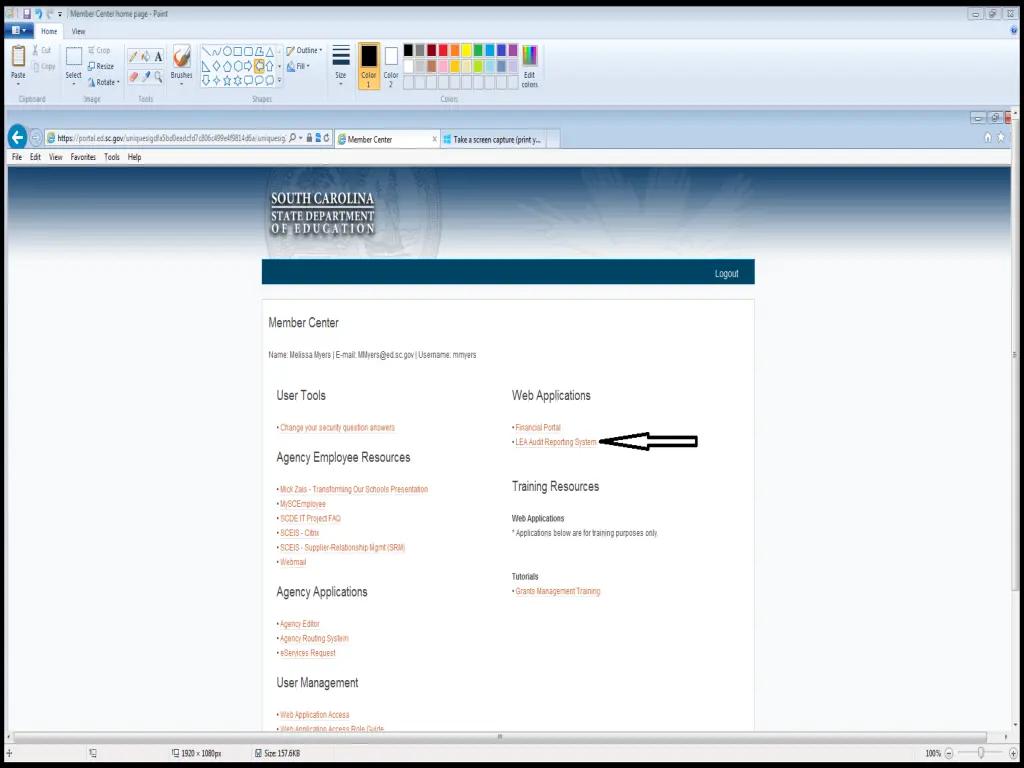Click the browser Back arrow button
This screenshot has height=768, width=1024.
(18, 137)
